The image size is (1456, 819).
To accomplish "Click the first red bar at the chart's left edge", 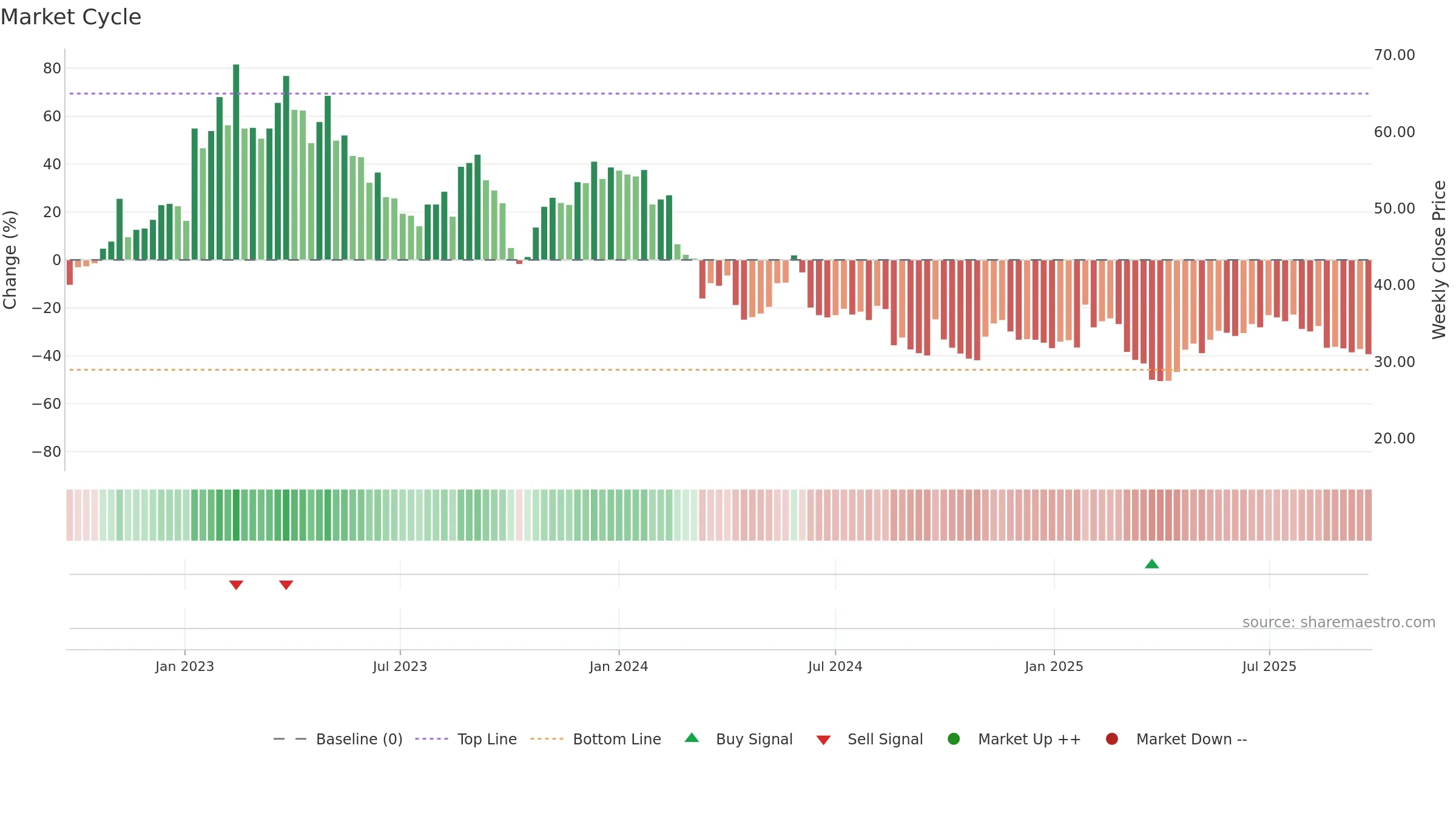I will (x=70, y=272).
